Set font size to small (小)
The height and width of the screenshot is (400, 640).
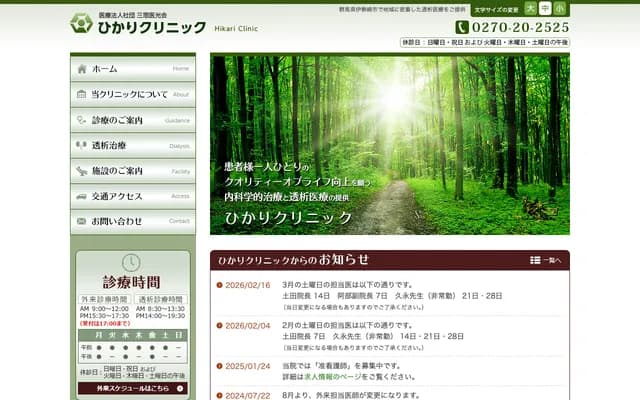559,9
